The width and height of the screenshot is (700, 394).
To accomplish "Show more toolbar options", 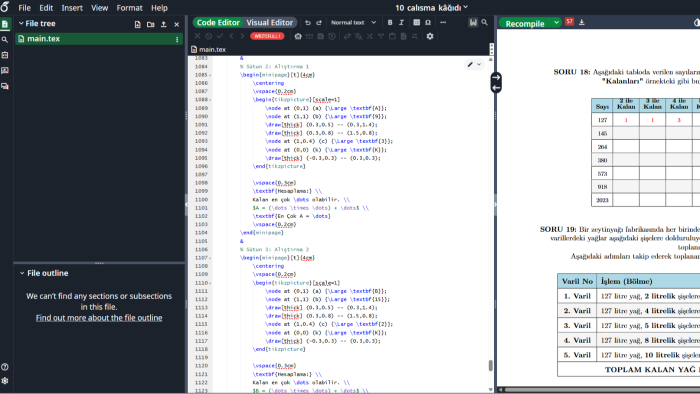I will pos(443,22).
